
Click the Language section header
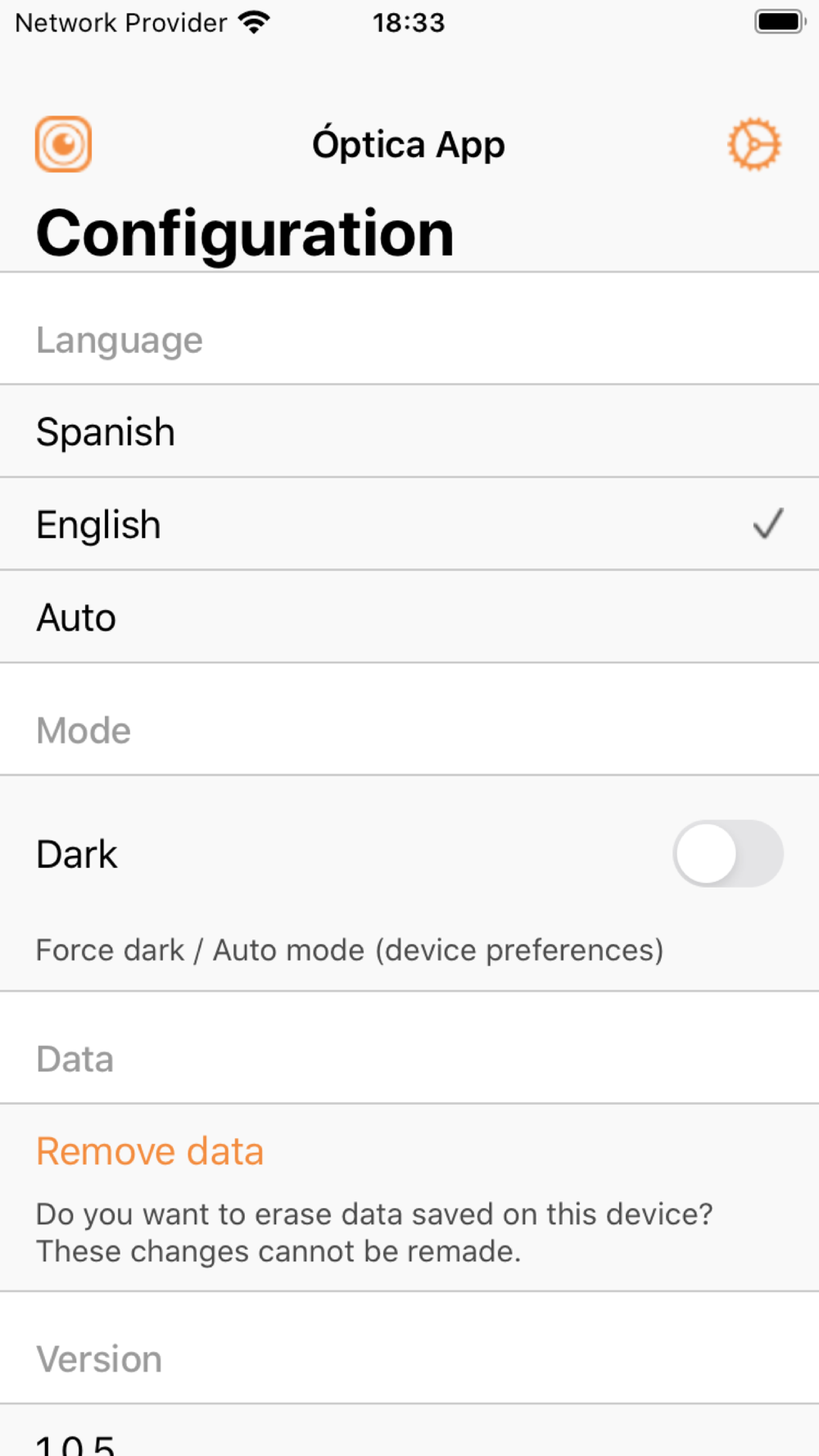pos(120,340)
